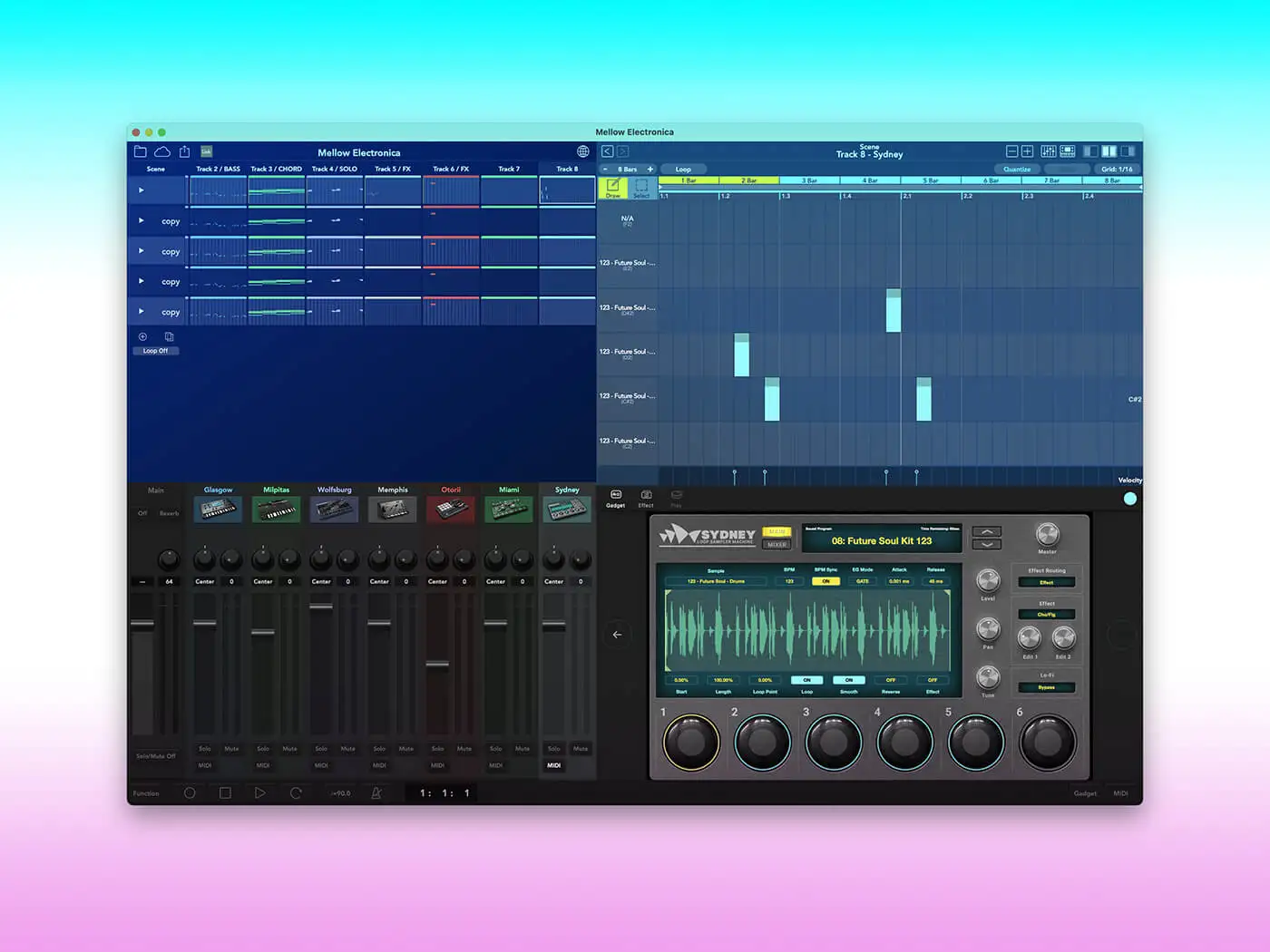Screen dimensions: 1270x952
Task: Play the first scene row
Action: 141,190
